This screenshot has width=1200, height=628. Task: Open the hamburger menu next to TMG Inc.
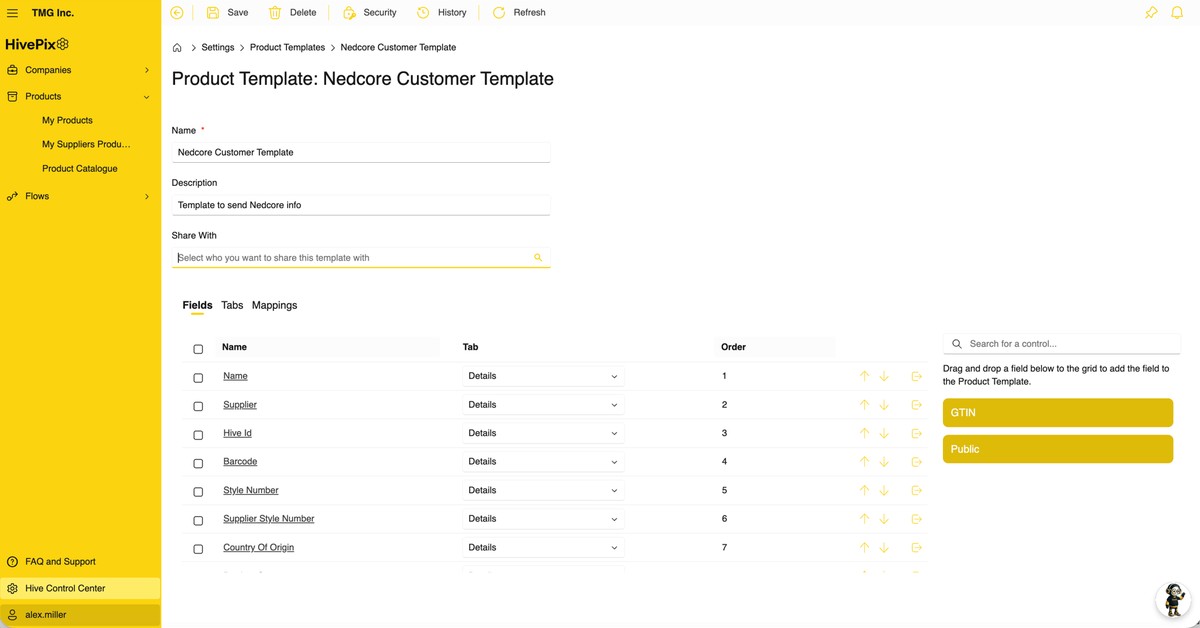(12, 13)
